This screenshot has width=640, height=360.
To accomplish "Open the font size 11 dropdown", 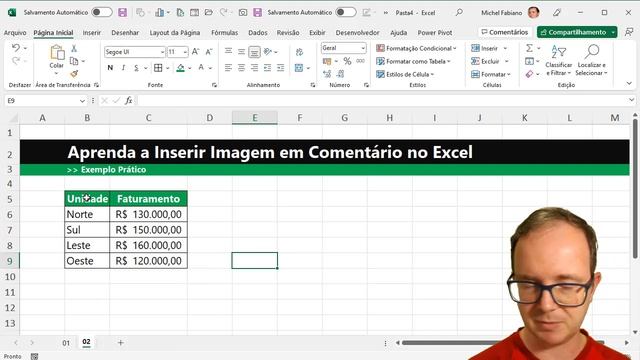I will tap(185, 52).
